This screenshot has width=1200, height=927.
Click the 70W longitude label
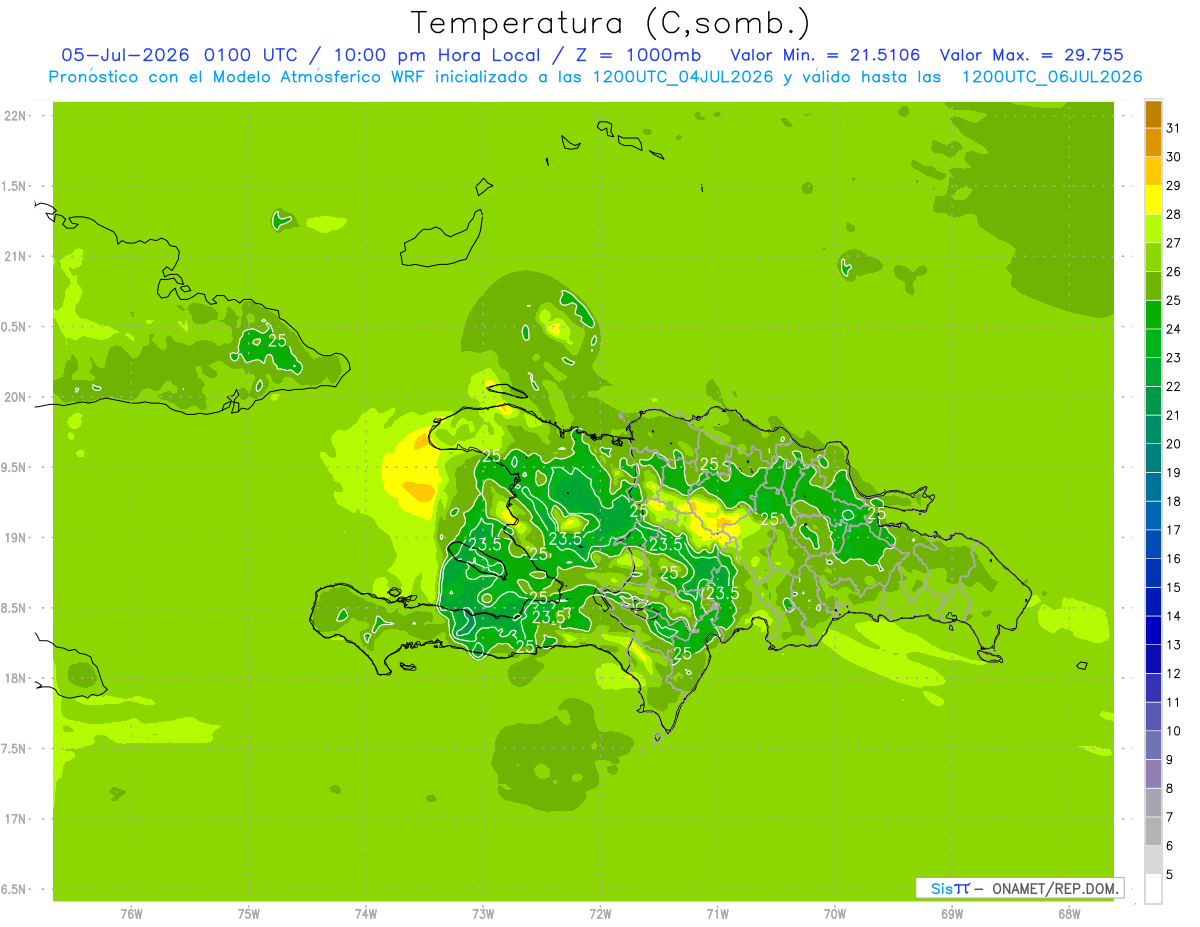coord(835,914)
